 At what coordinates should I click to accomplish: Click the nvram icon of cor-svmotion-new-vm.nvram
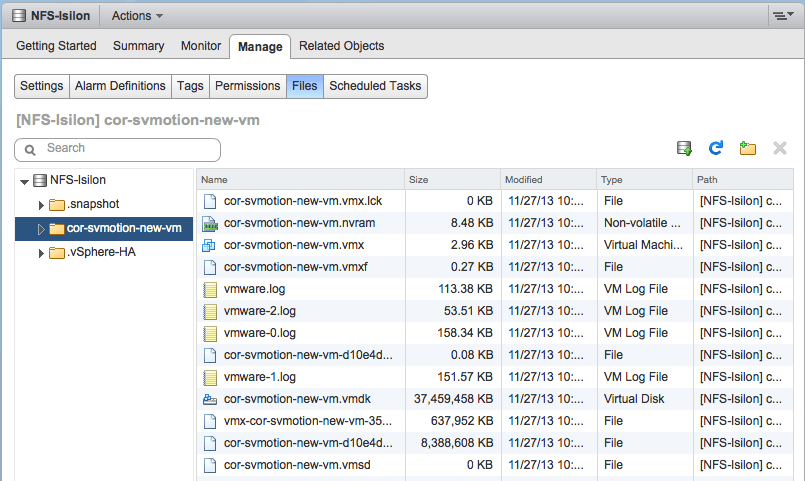click(x=209, y=223)
